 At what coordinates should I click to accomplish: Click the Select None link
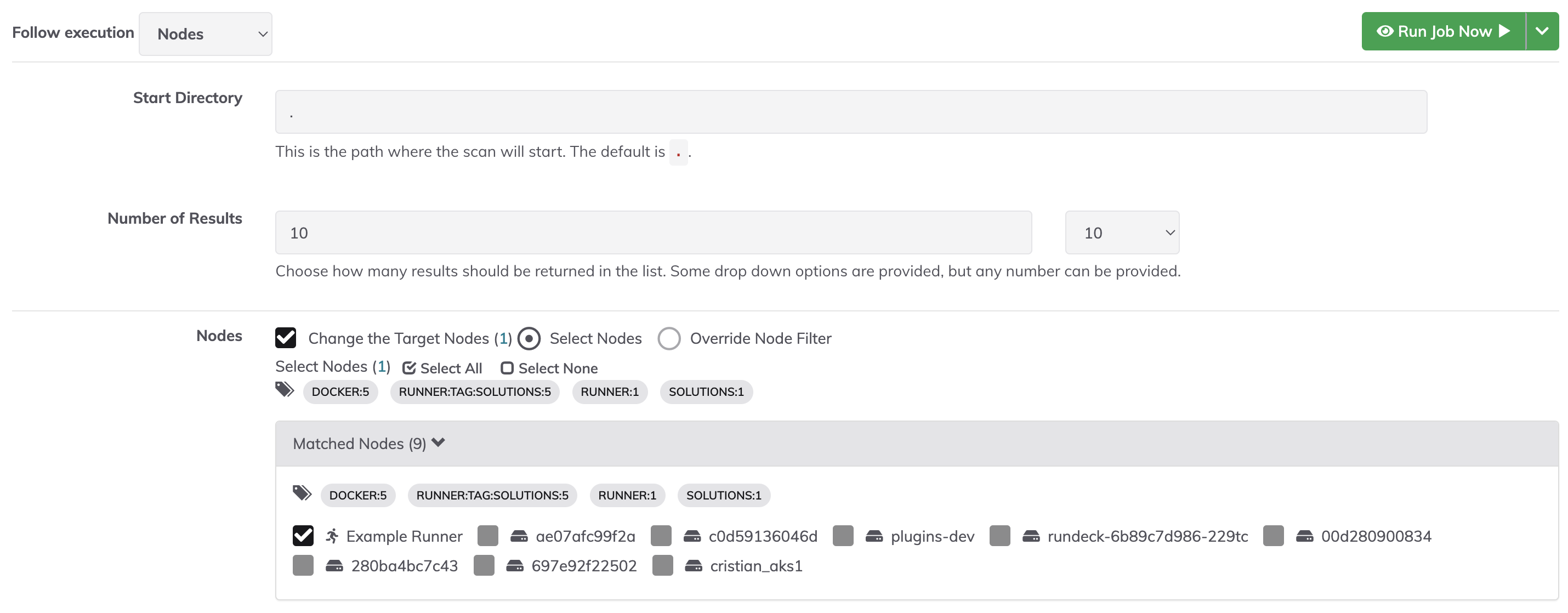coord(549,368)
